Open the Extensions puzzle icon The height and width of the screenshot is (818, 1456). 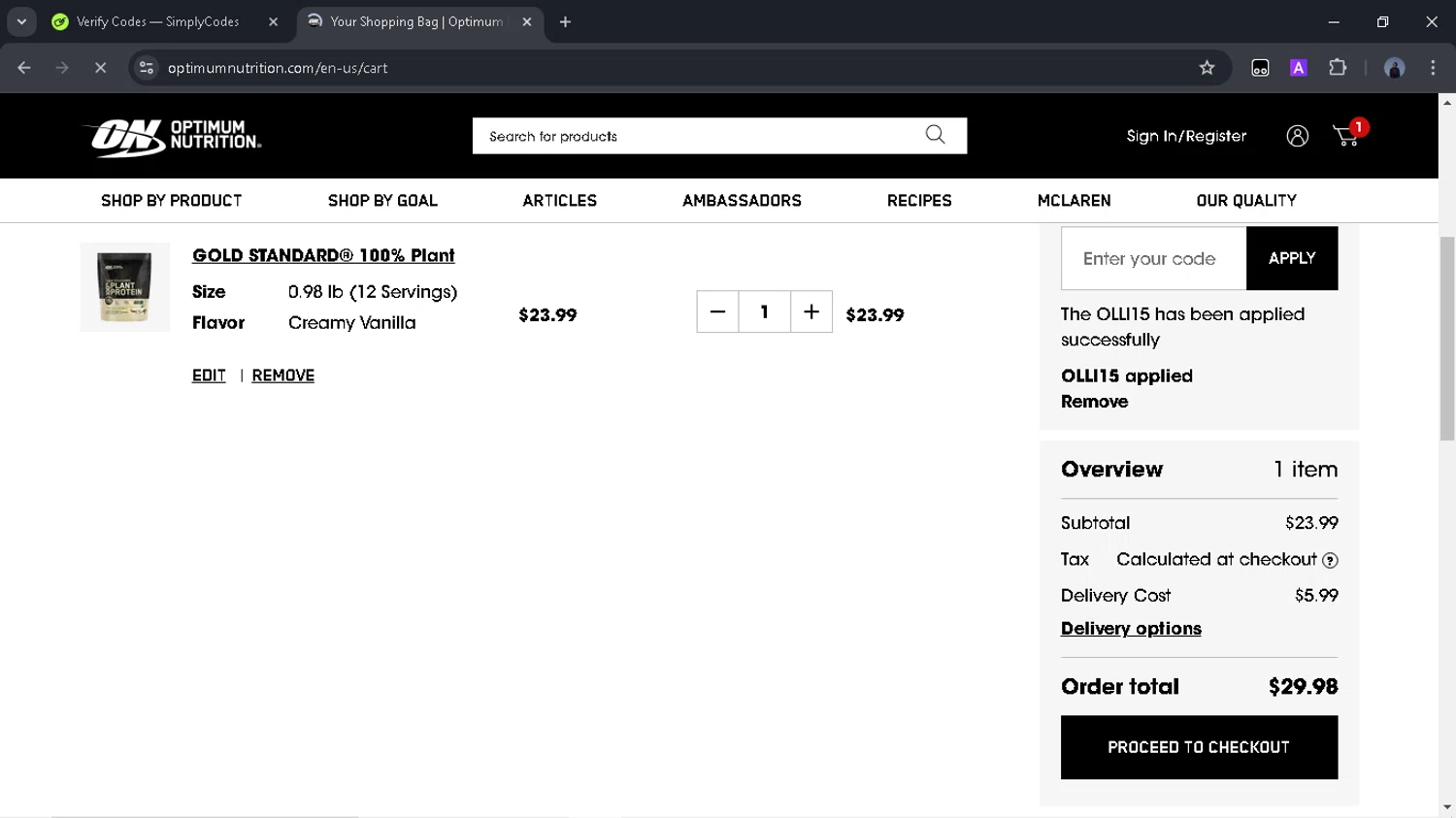click(x=1338, y=68)
